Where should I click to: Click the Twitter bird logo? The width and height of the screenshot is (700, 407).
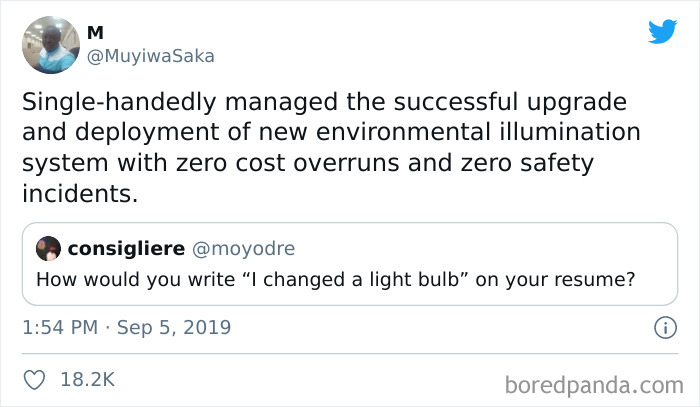(x=662, y=31)
